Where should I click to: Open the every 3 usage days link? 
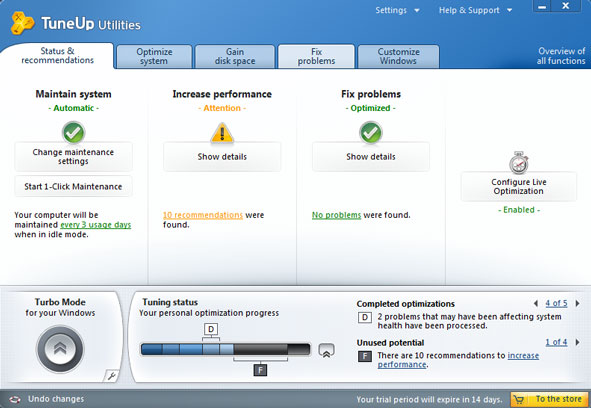coord(96,225)
